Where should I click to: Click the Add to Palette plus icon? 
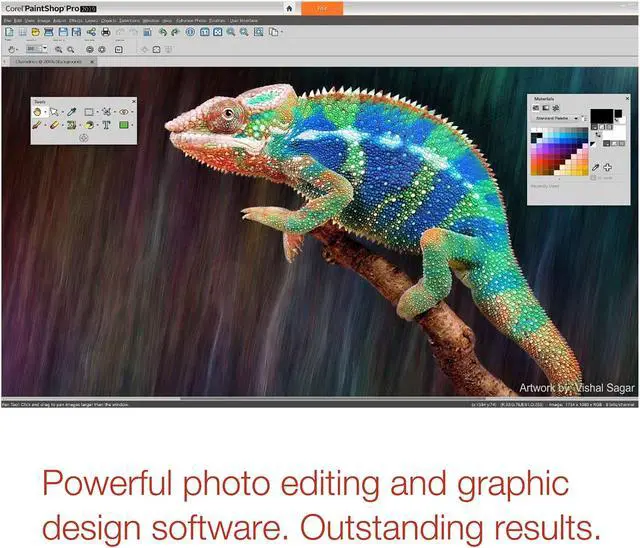pyautogui.click(x=607, y=167)
